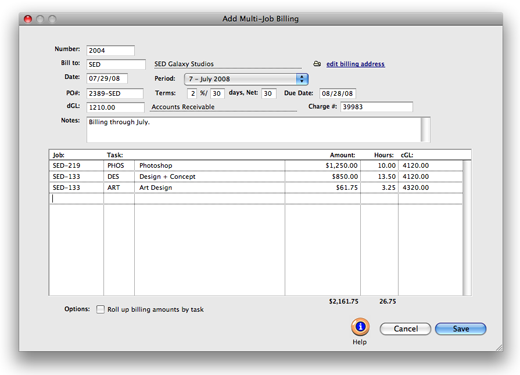Click the empty job cell in fourth row

(76, 199)
